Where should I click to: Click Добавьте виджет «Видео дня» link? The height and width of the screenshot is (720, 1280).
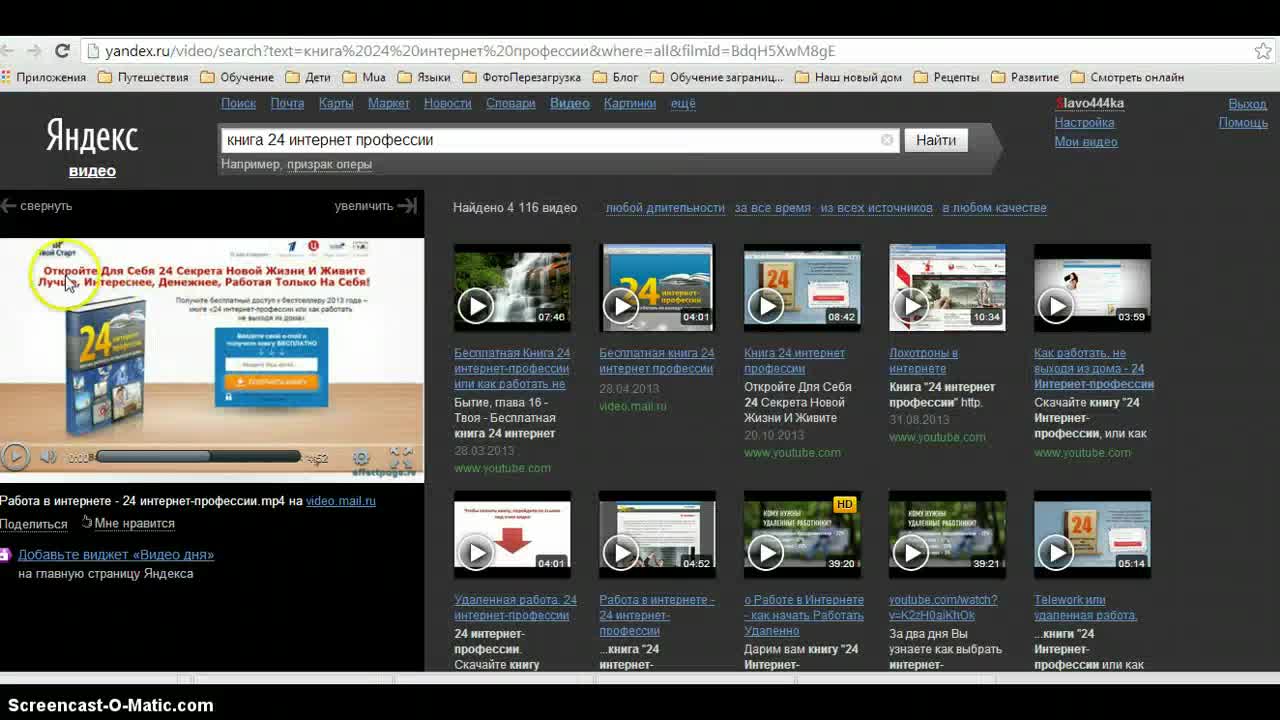tap(116, 554)
